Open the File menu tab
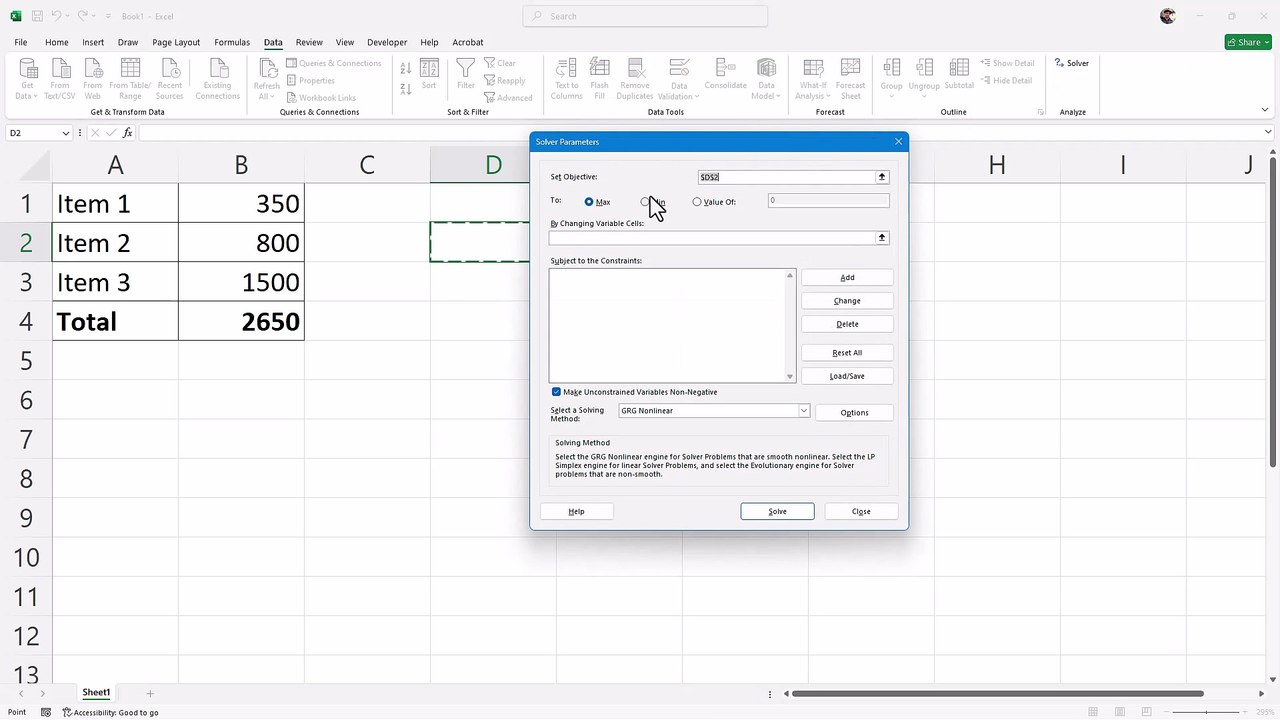Viewport: 1280px width, 720px height. (x=21, y=42)
